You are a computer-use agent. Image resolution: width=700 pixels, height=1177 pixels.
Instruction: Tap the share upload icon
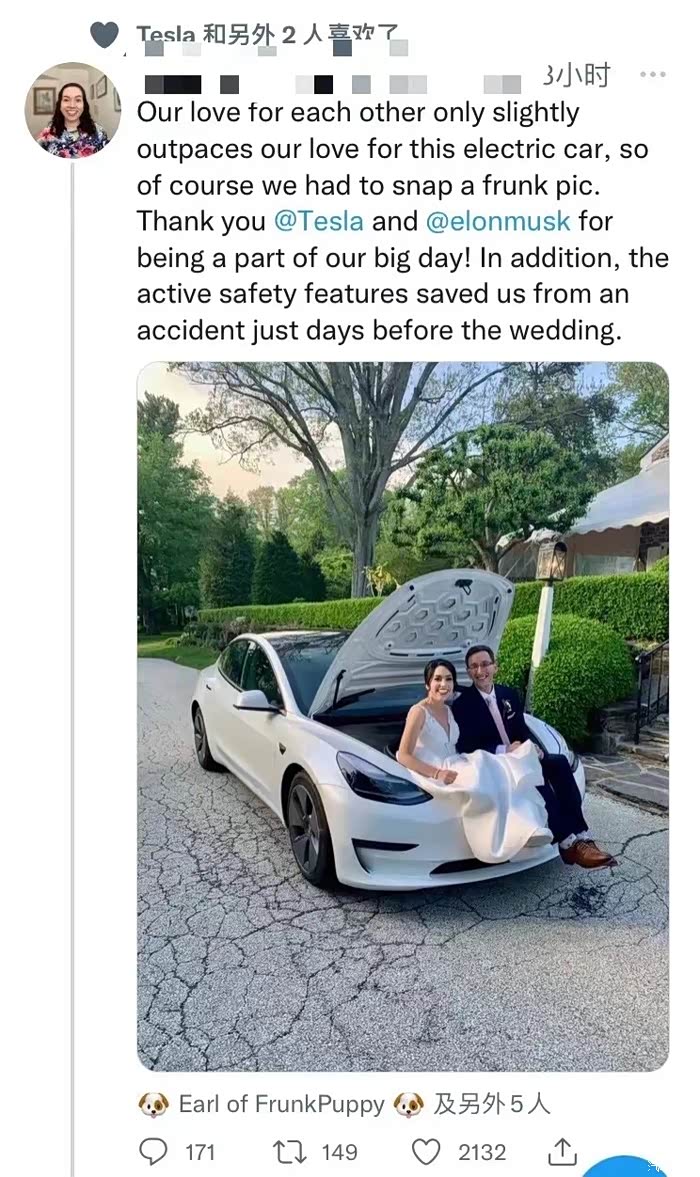coord(562,1151)
